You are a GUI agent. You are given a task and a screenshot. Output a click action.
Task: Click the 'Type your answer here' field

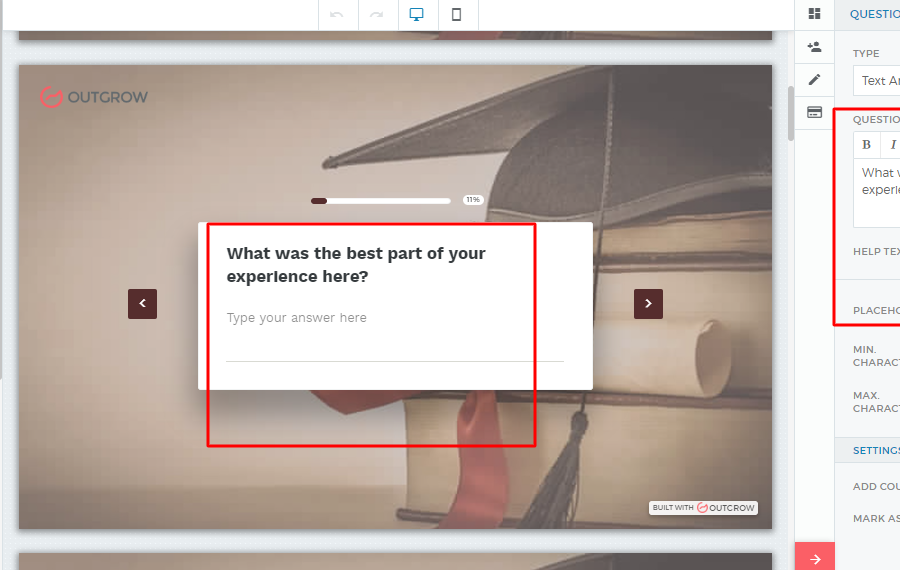coord(394,319)
